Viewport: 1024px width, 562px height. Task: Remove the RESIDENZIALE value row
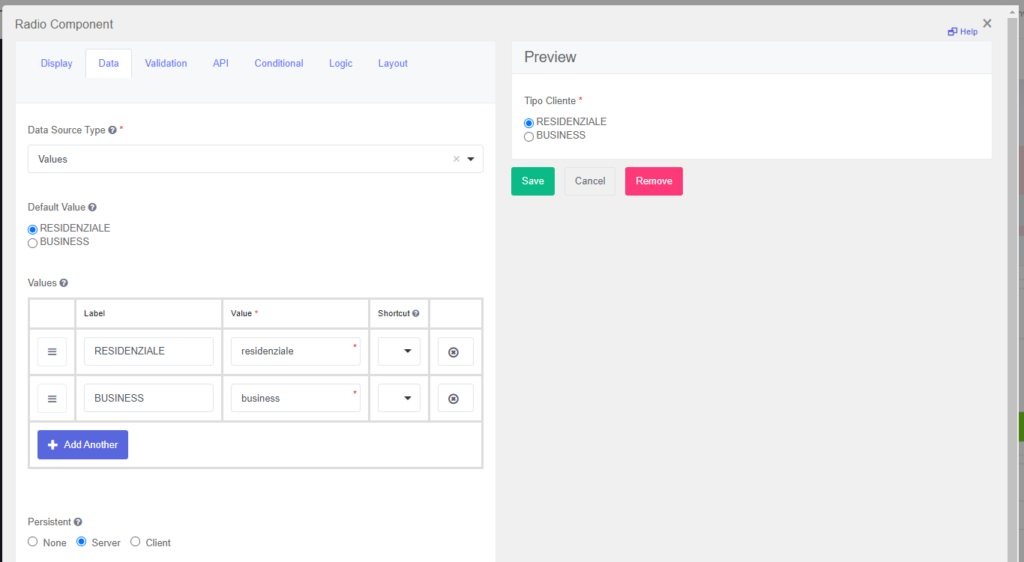click(454, 352)
